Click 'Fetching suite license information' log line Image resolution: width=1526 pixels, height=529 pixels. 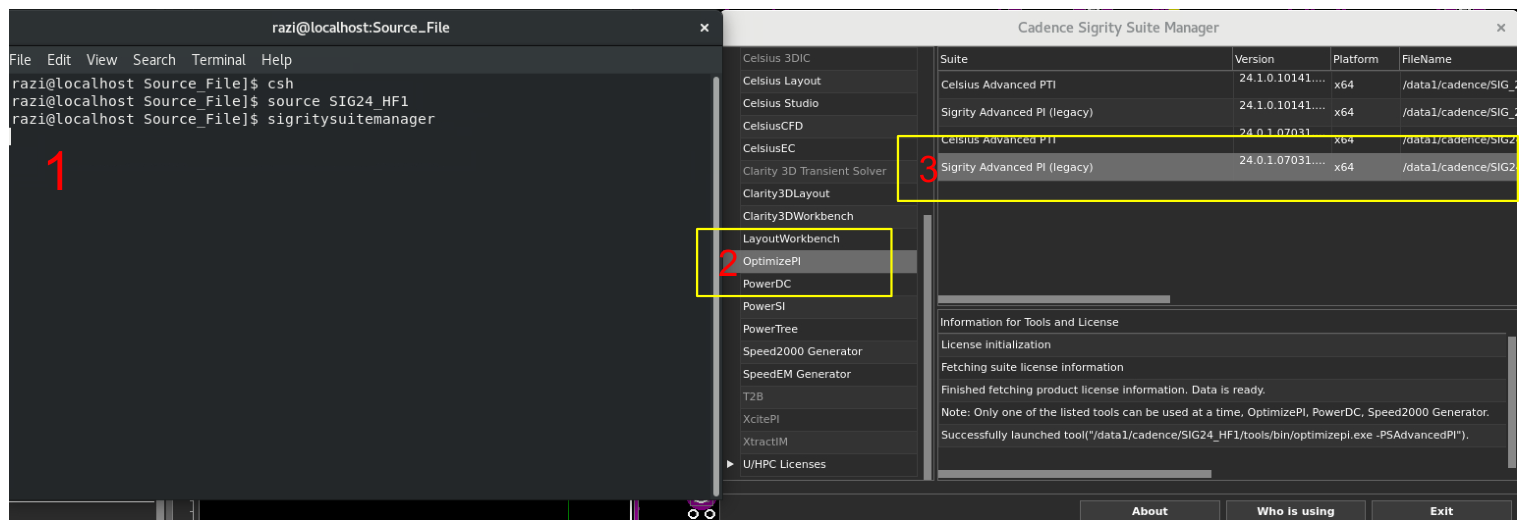1222,367
